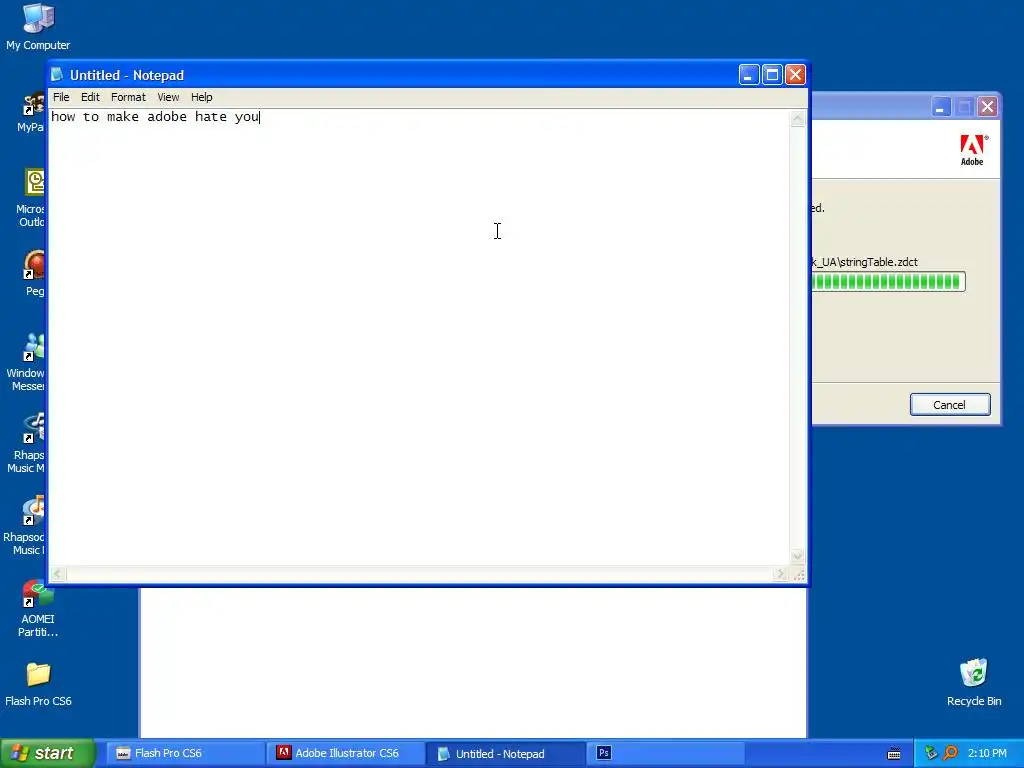Viewport: 1024px width, 768px height.
Task: Click Cancel in the Adobe installer window
Action: 950,405
